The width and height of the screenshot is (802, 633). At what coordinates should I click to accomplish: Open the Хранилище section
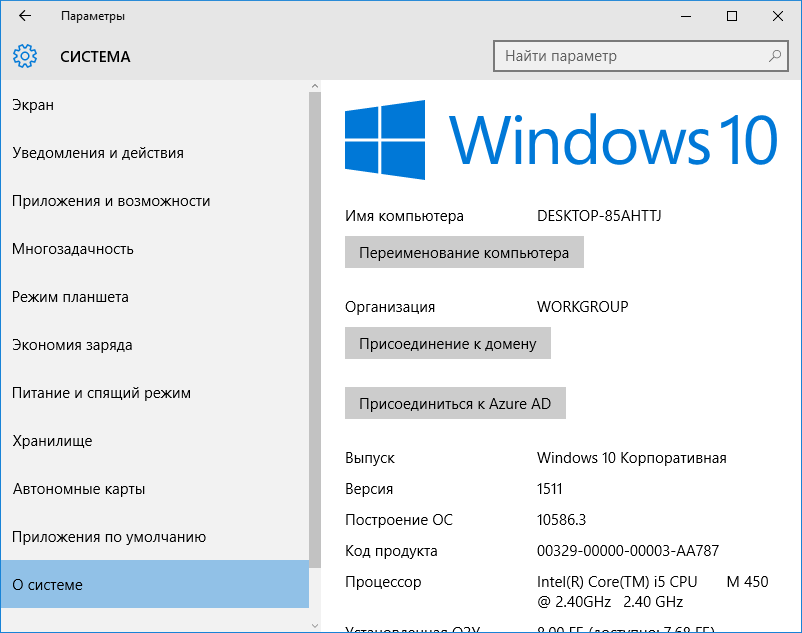coord(154,441)
